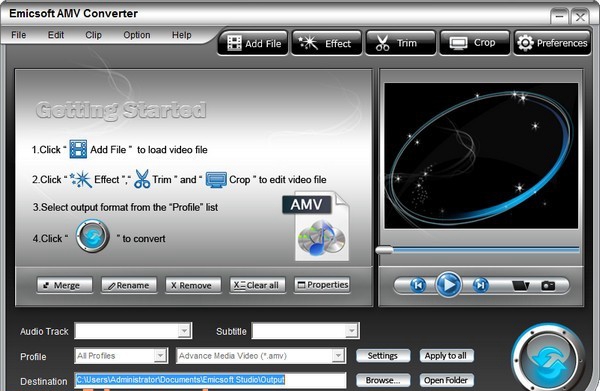Click the Add File toolbar button
600x391 pixels.
[x=253, y=43]
